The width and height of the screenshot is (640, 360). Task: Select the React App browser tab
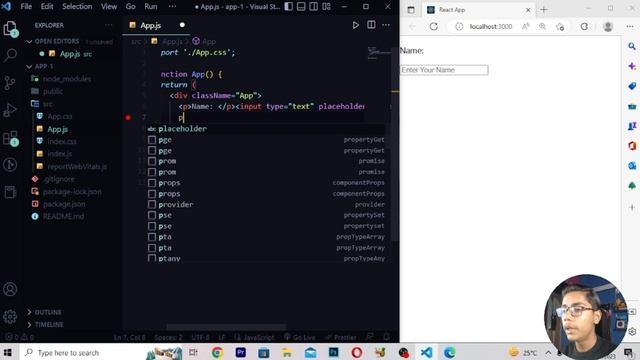click(478, 10)
